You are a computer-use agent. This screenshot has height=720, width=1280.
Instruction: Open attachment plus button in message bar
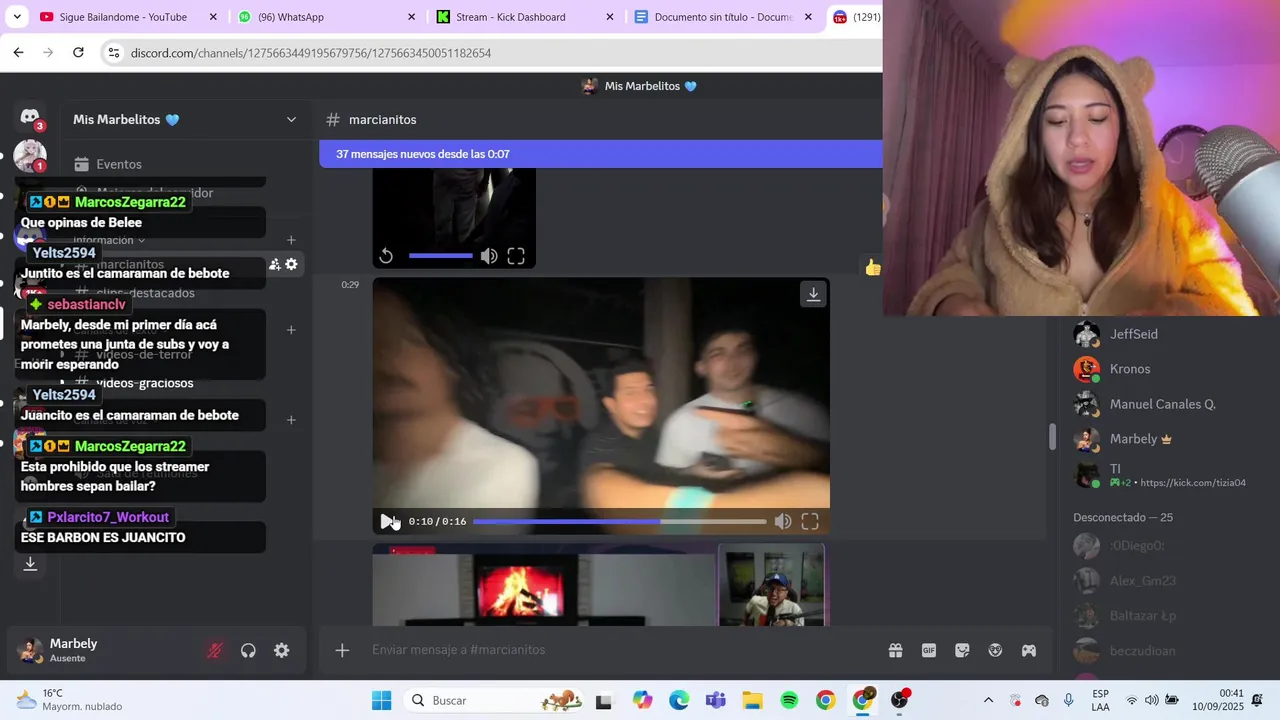[x=342, y=650]
